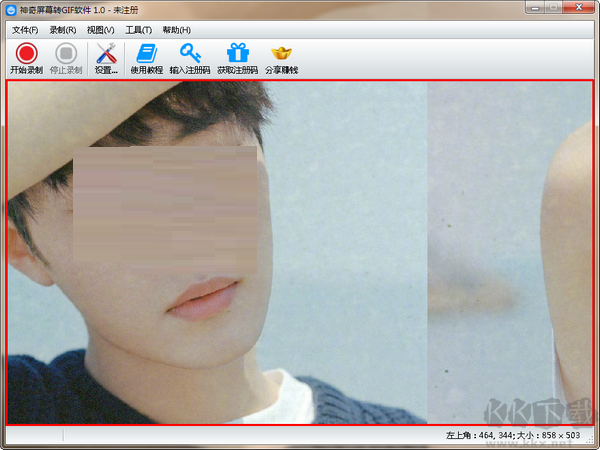Click the 获取注册码 gift box icon
The image size is (600, 450).
tap(237, 54)
